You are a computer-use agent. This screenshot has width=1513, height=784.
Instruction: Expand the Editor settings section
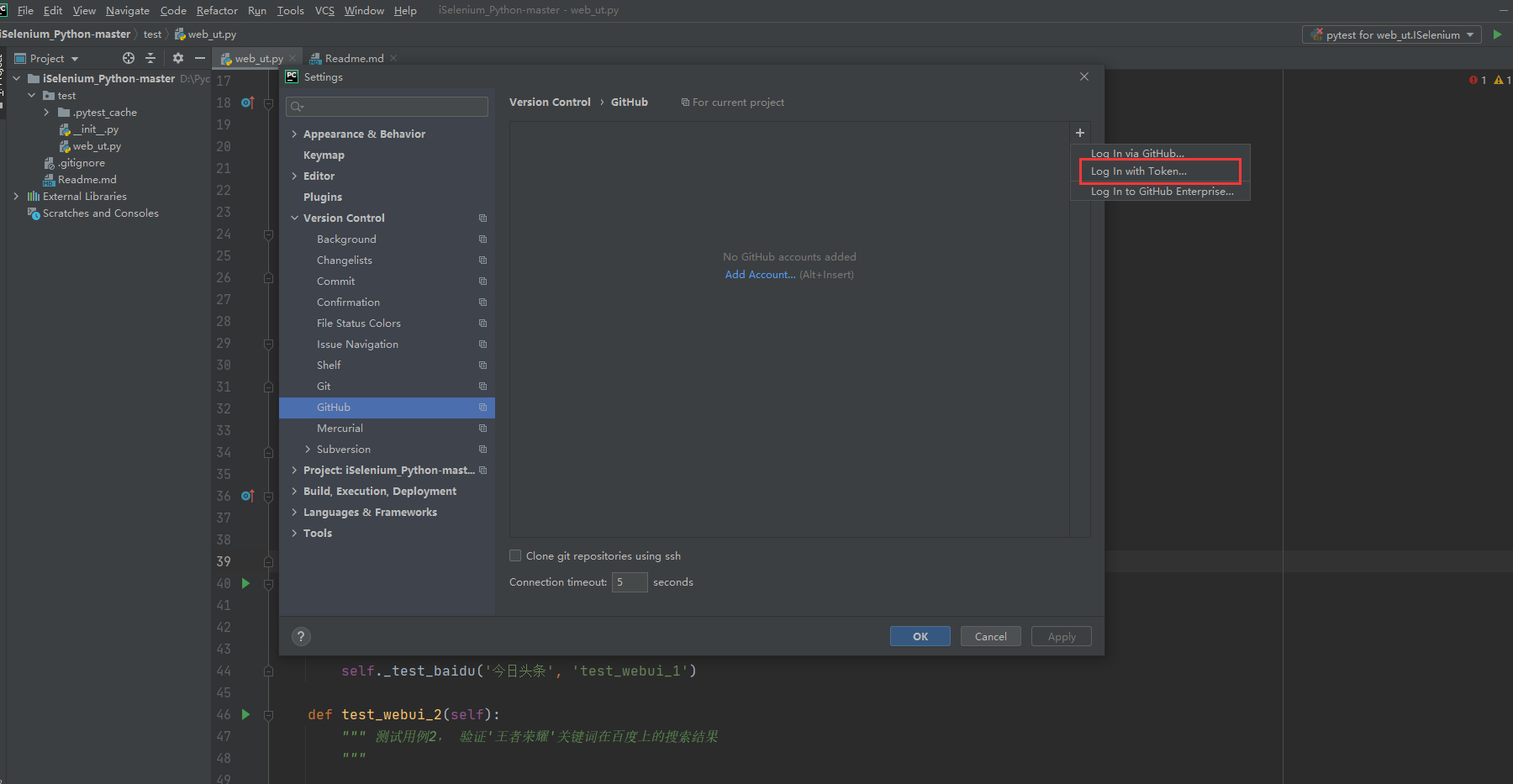[x=294, y=176]
